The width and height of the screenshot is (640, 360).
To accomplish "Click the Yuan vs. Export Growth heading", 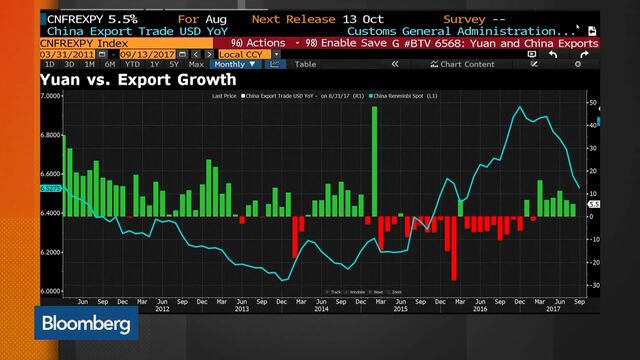I will point(138,80).
